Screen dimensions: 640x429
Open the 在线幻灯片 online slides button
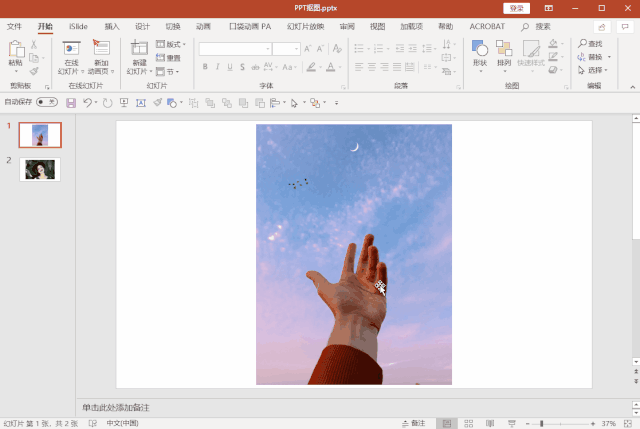click(x=71, y=58)
